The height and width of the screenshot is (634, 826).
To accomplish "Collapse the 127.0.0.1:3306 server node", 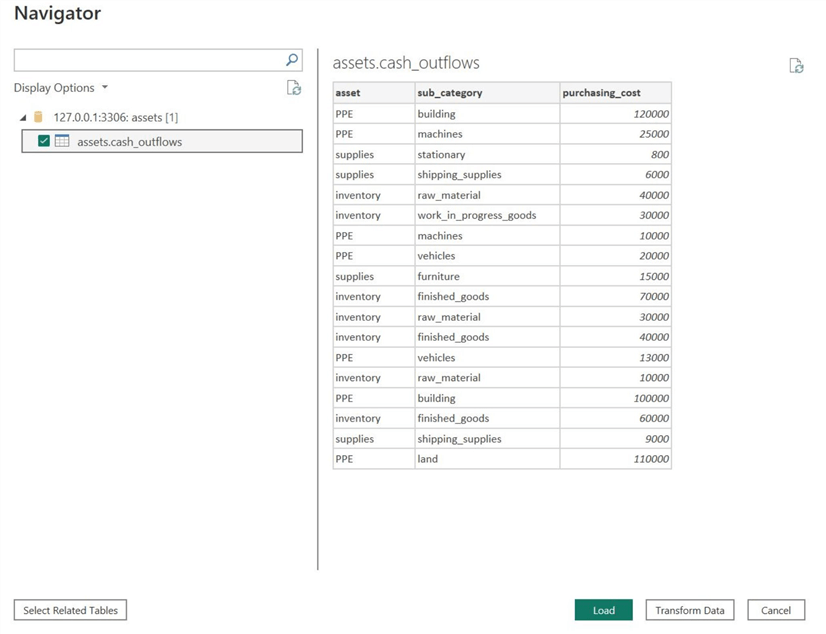I will (24, 118).
